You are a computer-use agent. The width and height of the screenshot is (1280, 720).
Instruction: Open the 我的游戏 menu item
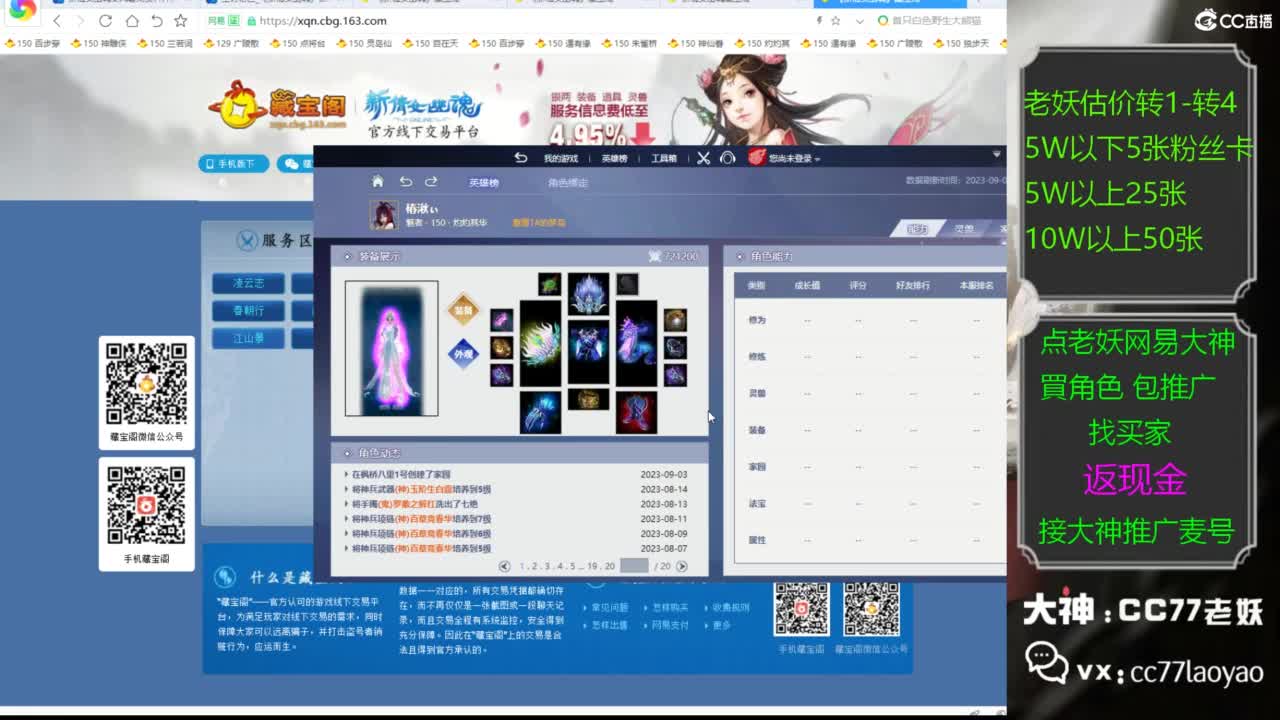(559, 157)
